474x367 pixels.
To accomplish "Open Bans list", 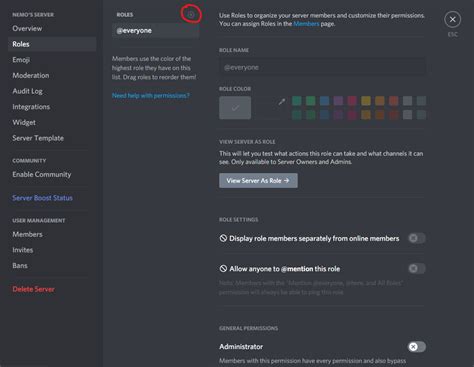I will click(x=20, y=266).
